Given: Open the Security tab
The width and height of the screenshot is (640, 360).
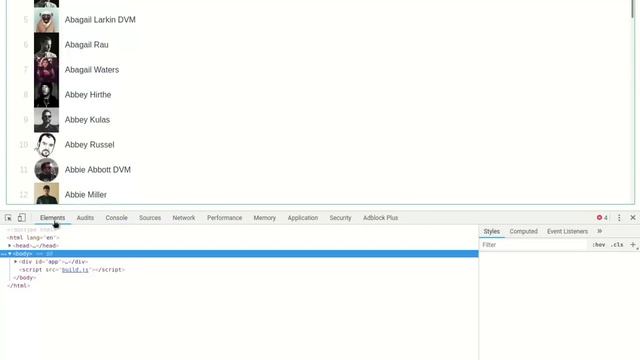Looking at the screenshot, I should point(340,218).
